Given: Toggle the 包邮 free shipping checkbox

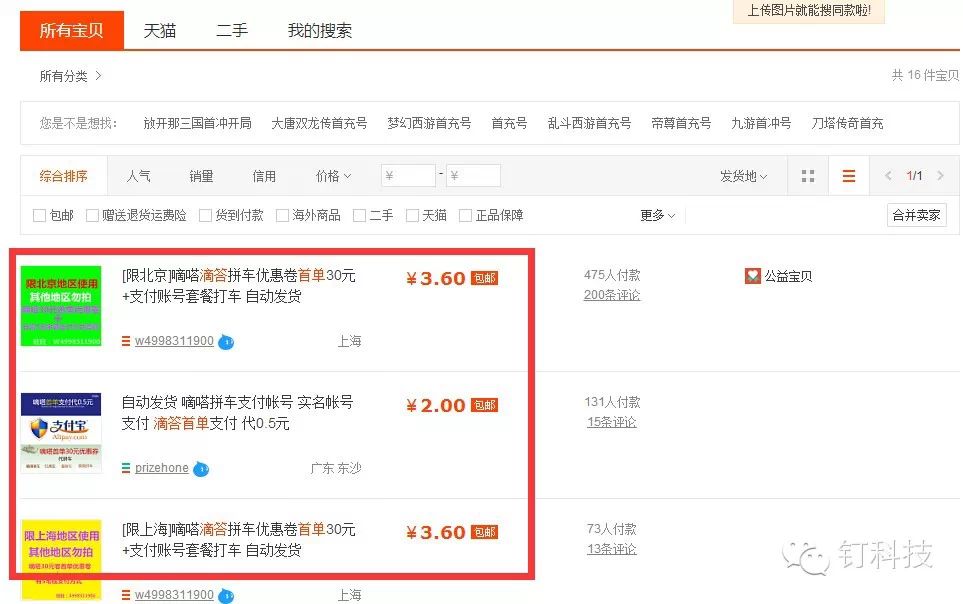Looking at the screenshot, I should point(39,216).
